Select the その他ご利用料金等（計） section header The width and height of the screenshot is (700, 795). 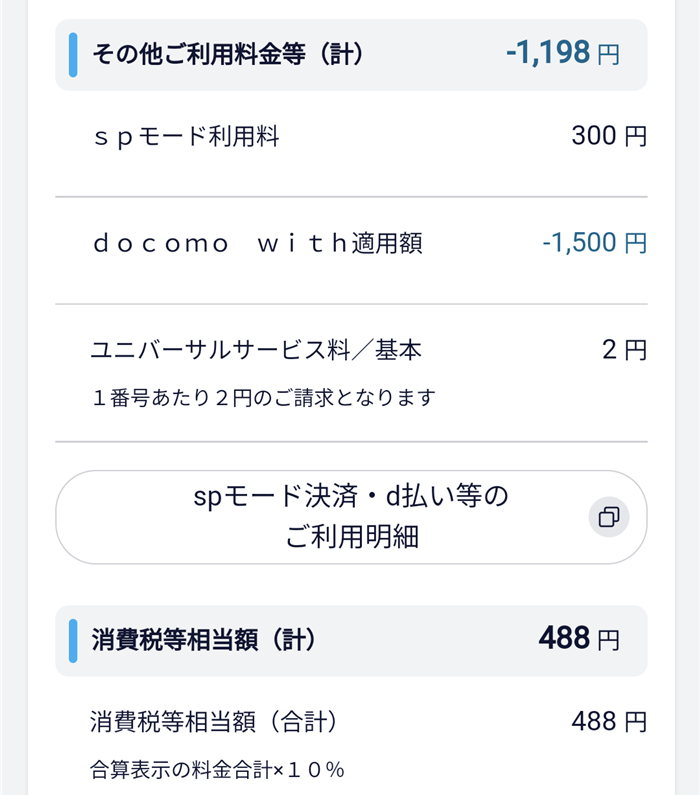(227, 54)
